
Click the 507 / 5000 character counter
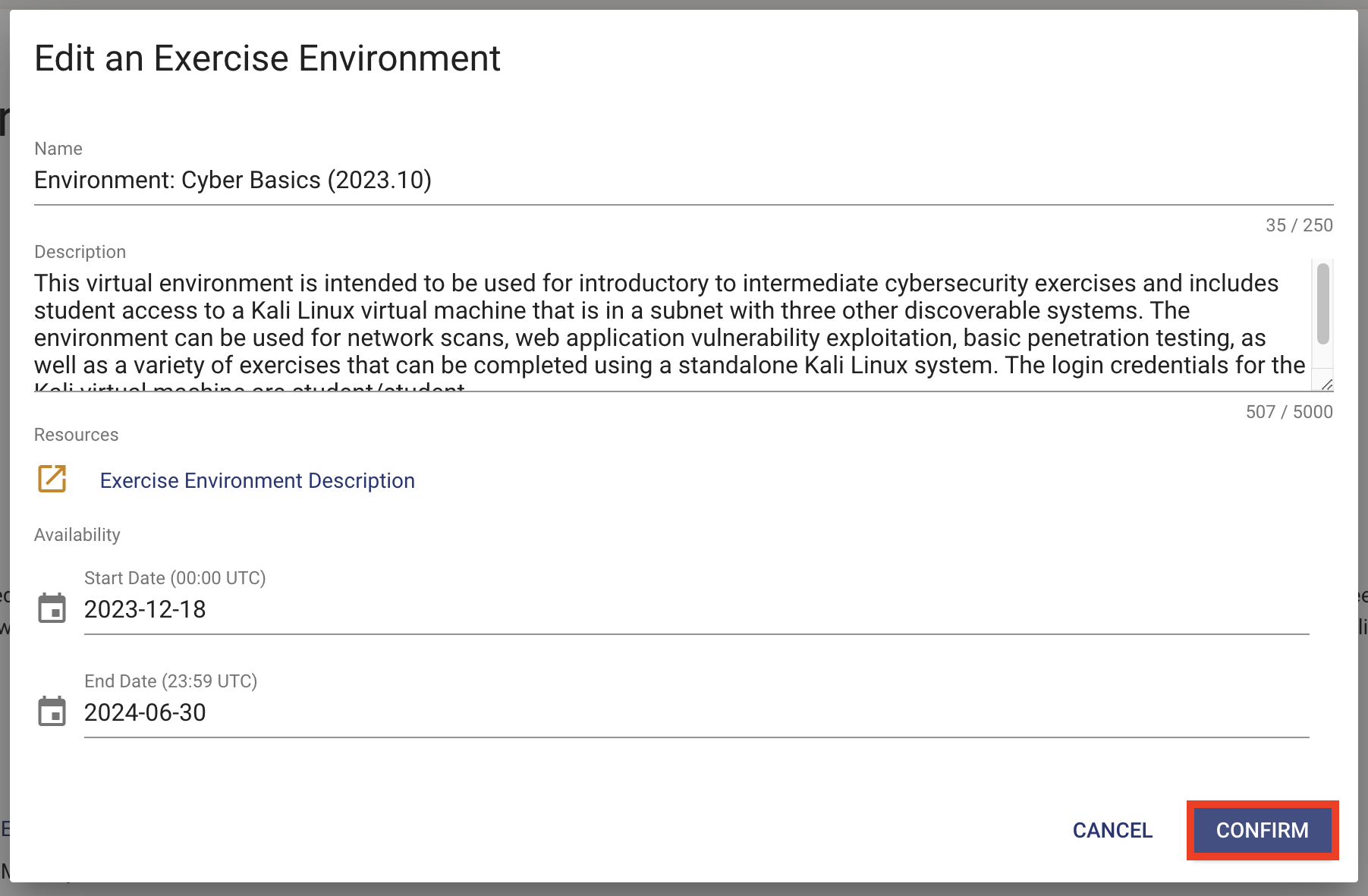point(1288,412)
